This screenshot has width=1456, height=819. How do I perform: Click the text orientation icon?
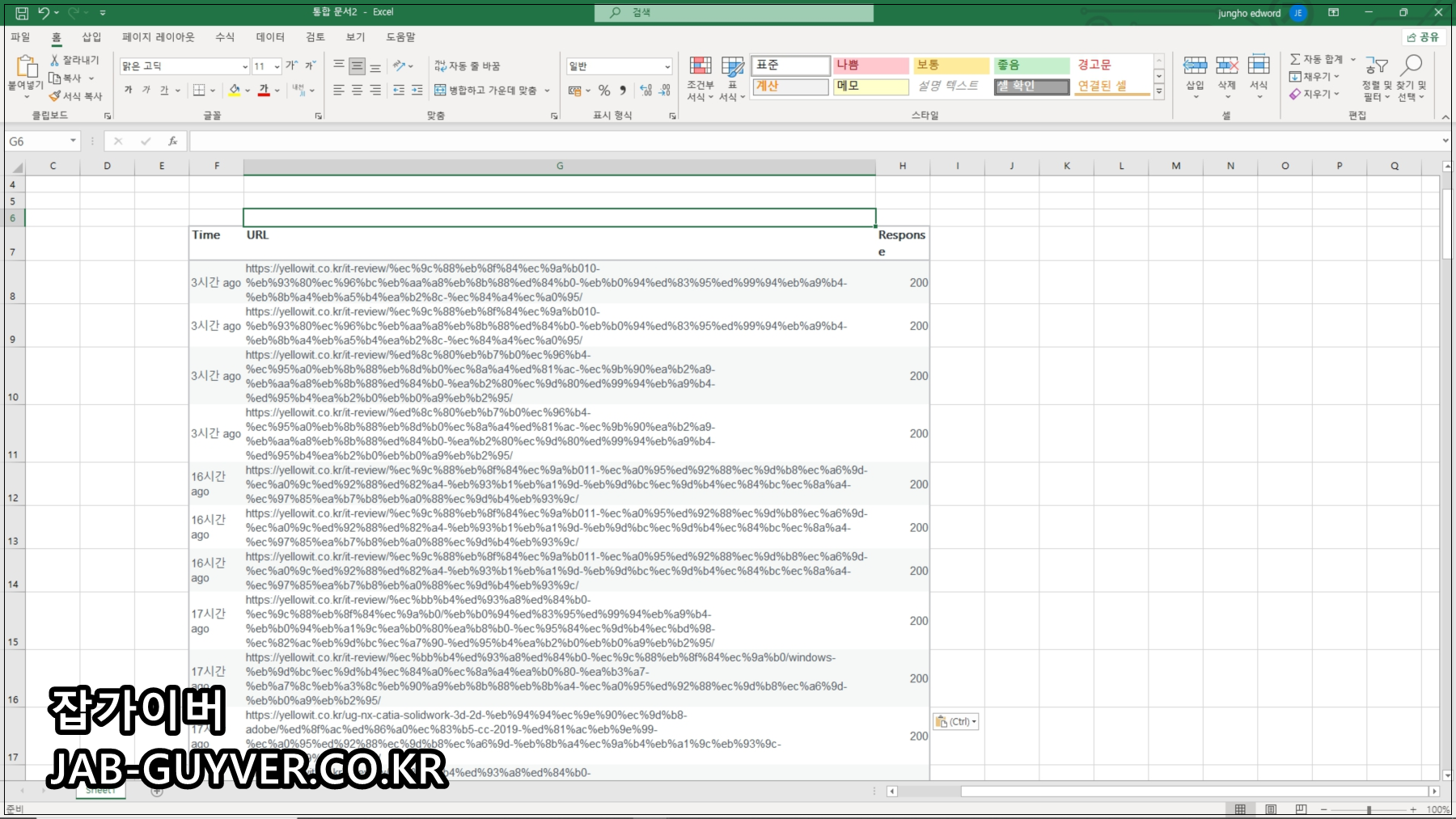click(x=400, y=65)
